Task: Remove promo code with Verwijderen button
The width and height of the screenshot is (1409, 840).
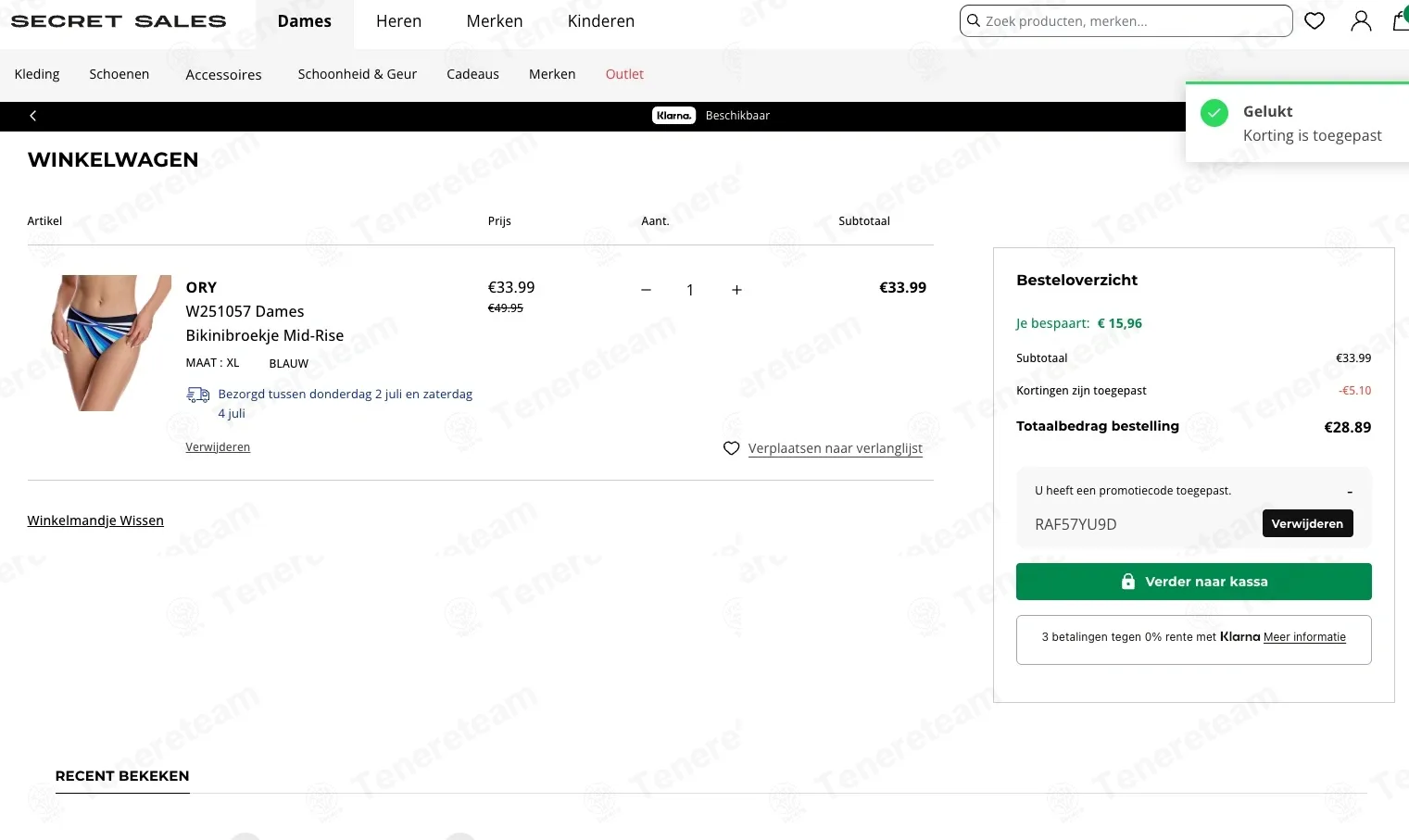Action: 1307,523
